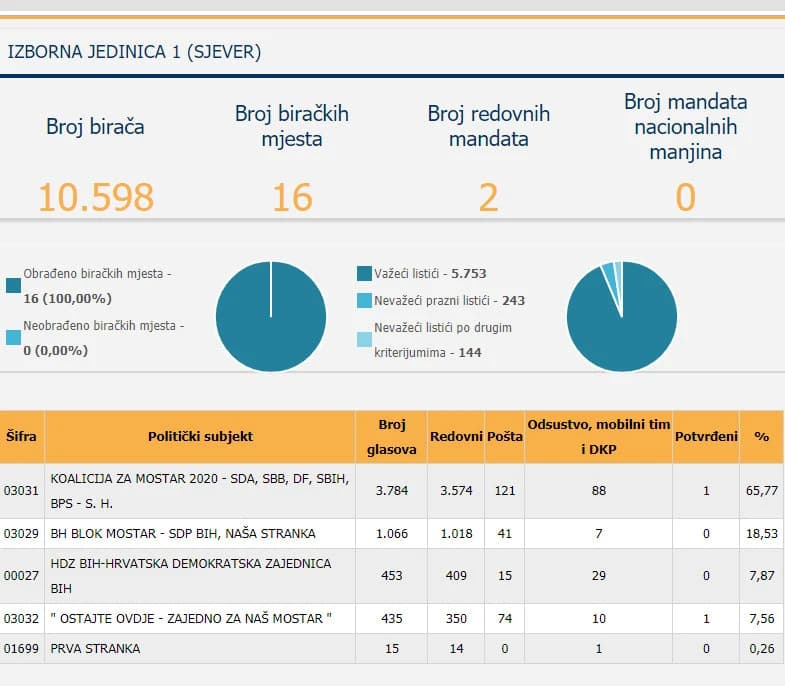Sort by 'Politički subjekt' column header
Image resolution: width=785 pixels, height=686 pixels.
[200, 437]
